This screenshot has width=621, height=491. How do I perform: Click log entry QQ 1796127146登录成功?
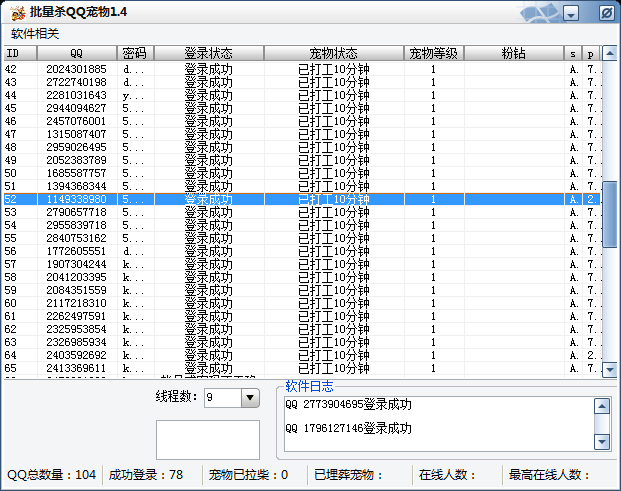click(349, 428)
